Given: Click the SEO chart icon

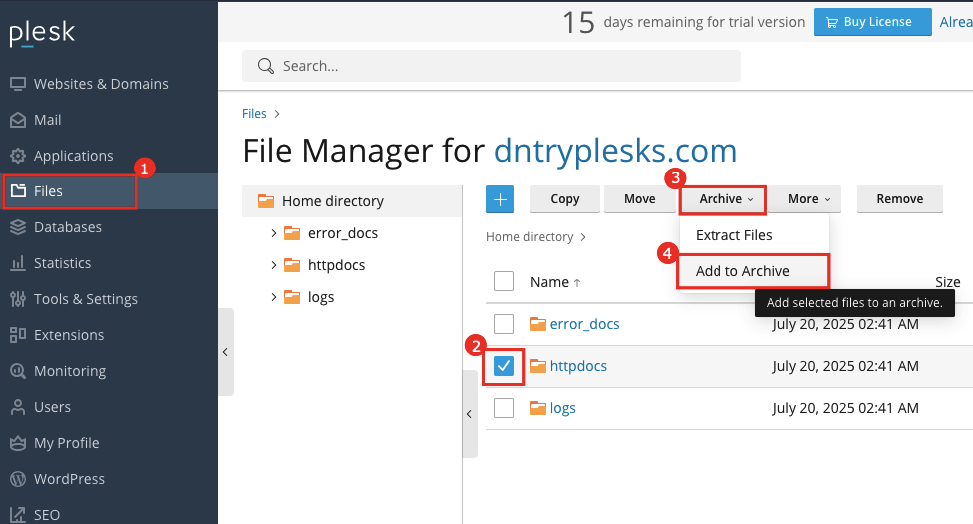Looking at the screenshot, I should (x=18, y=515).
